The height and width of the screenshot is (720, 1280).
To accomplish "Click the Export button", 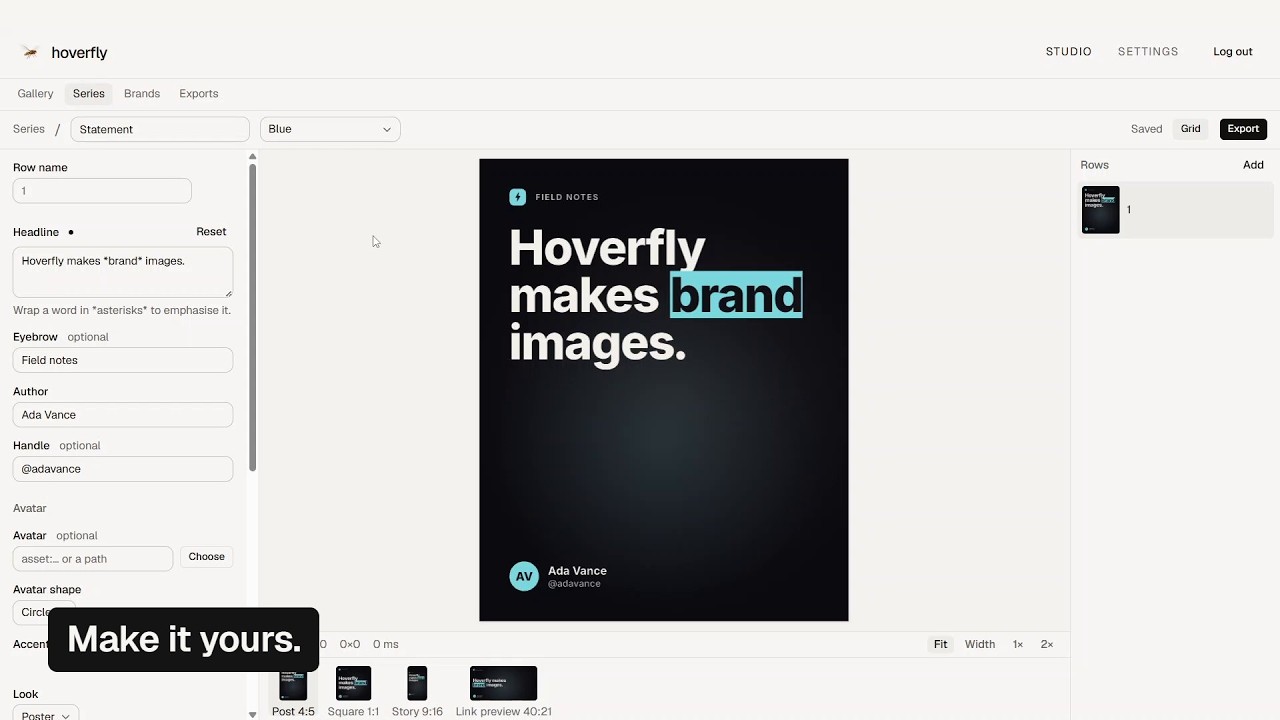I will [1243, 129].
